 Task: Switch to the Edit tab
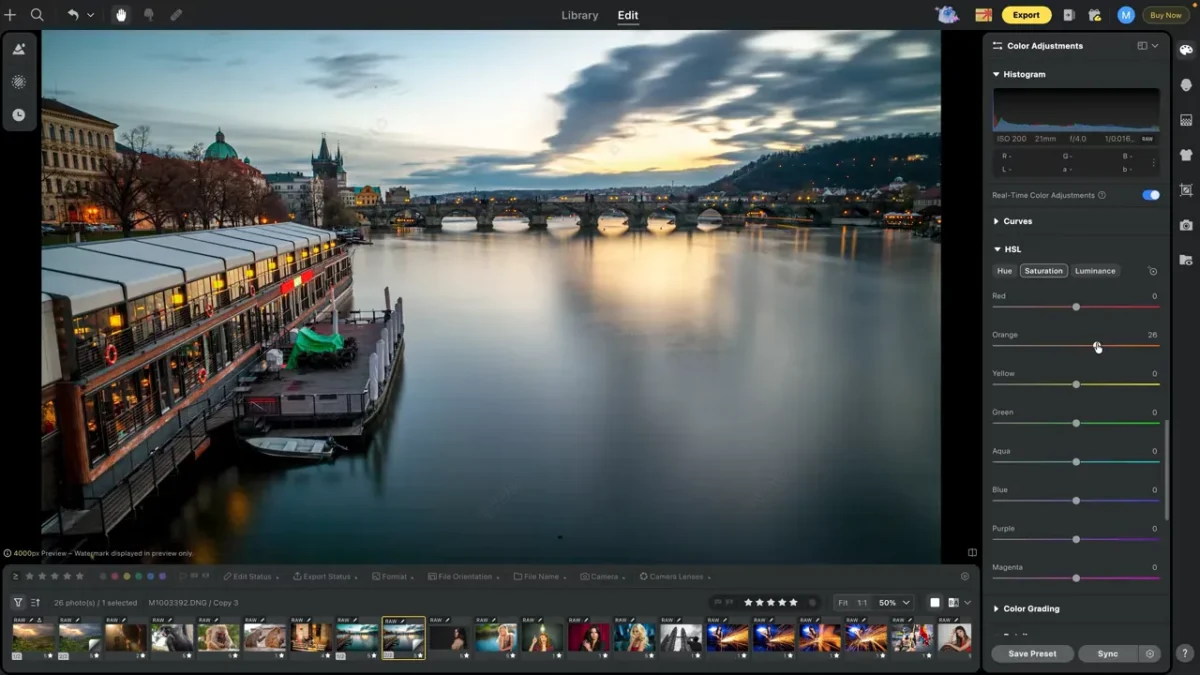click(628, 15)
